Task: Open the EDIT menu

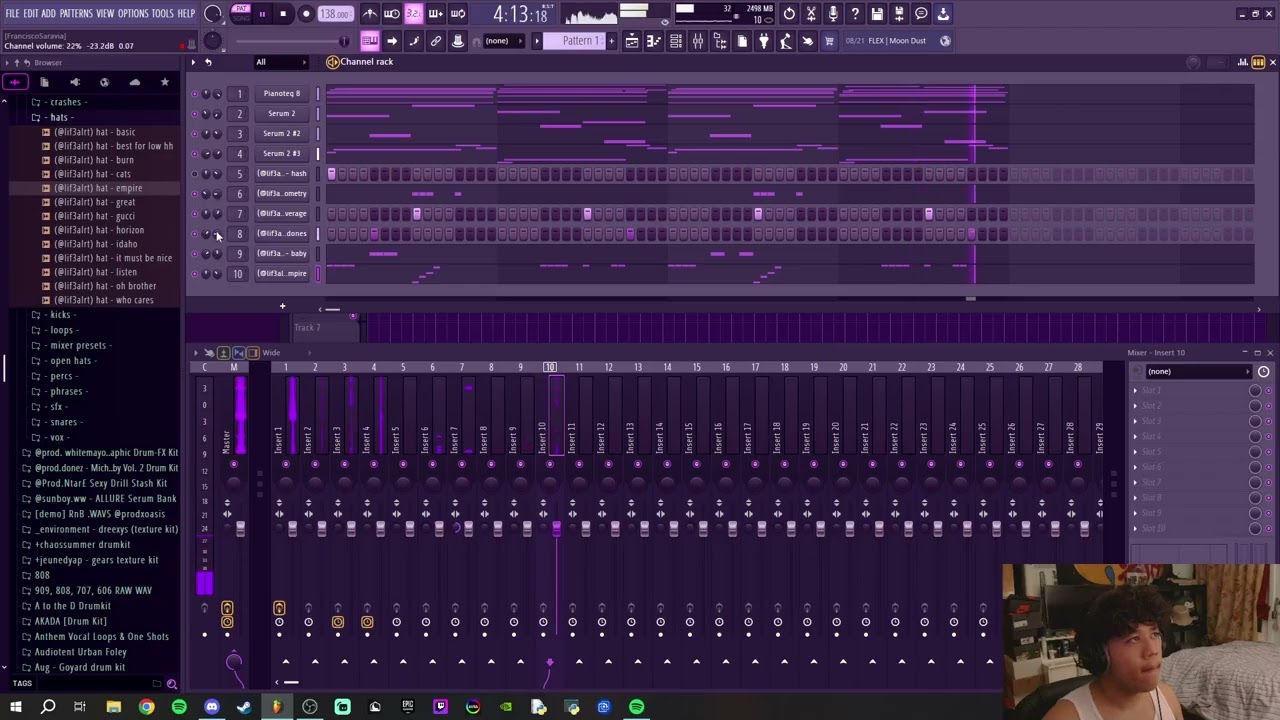Action: pyautogui.click(x=31, y=14)
